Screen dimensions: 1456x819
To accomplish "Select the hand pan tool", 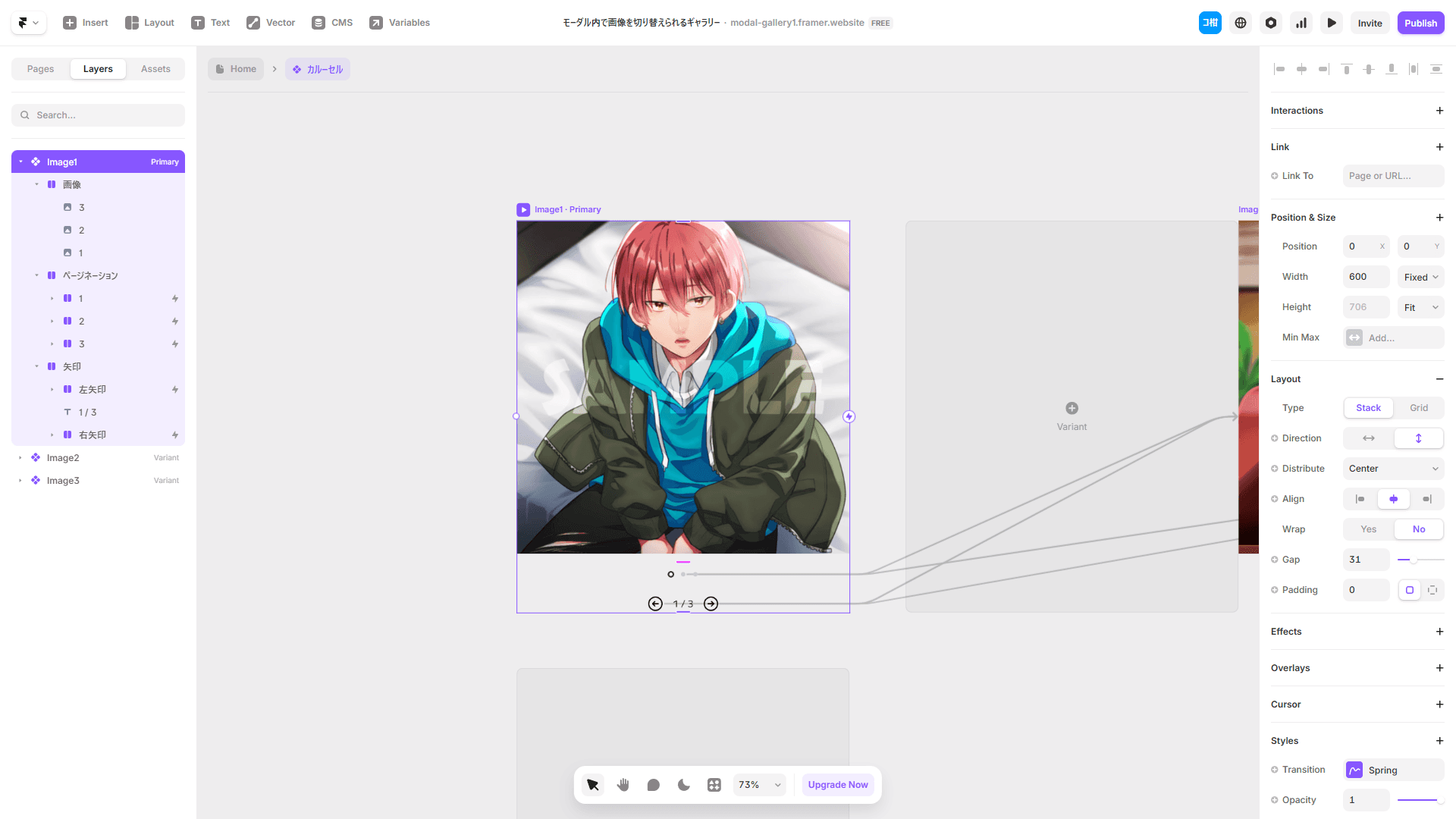I will 623,785.
